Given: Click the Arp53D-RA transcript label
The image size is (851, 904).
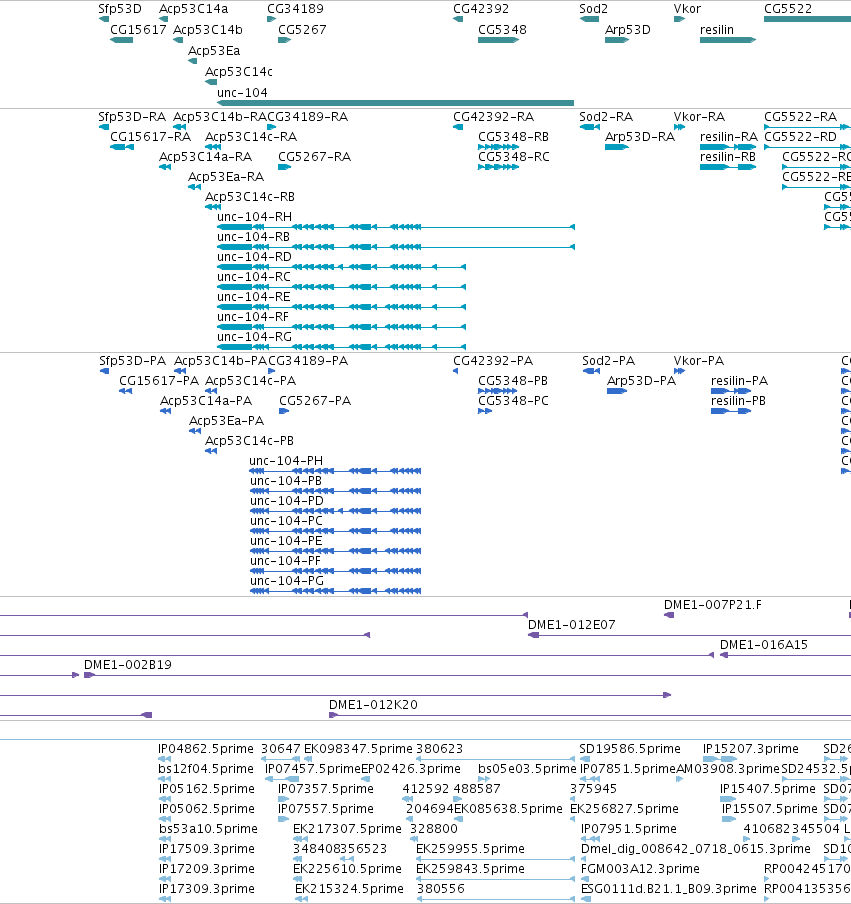Looking at the screenshot, I should (x=639, y=137).
